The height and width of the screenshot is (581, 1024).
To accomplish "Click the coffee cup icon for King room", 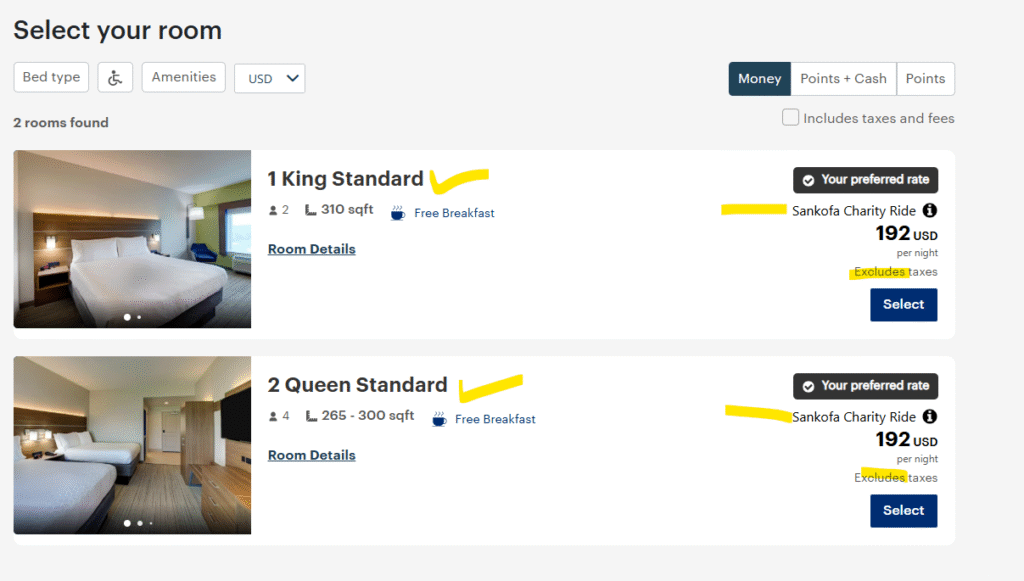I will point(398,213).
